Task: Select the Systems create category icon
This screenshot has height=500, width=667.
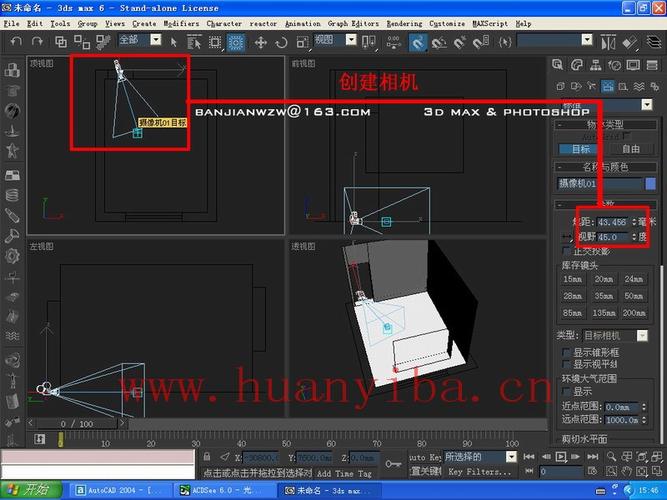Action: [x=655, y=86]
